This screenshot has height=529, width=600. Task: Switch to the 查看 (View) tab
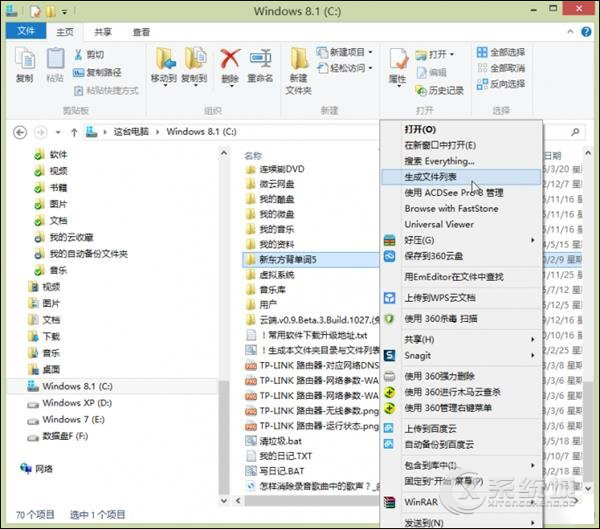click(141, 32)
